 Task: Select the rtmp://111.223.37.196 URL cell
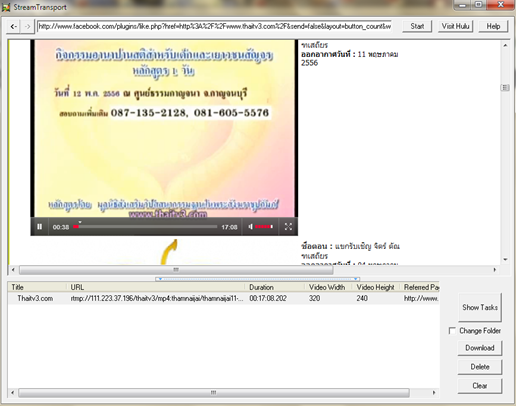pyautogui.click(x=157, y=298)
